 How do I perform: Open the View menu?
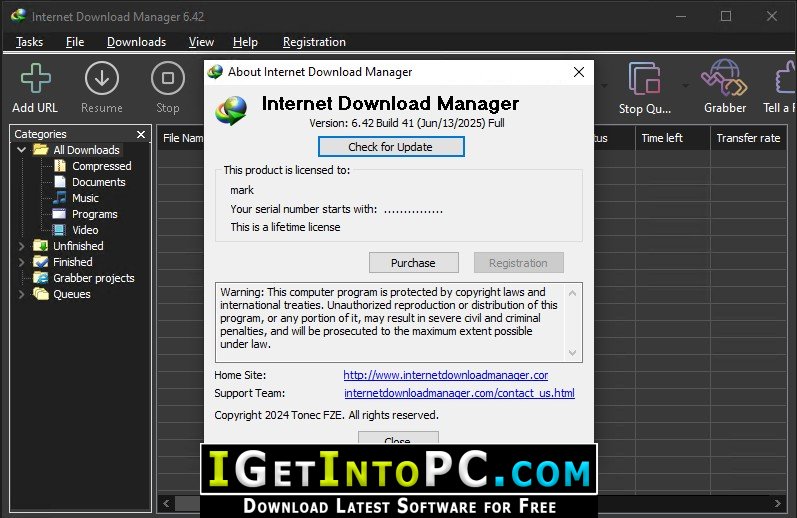tap(201, 42)
